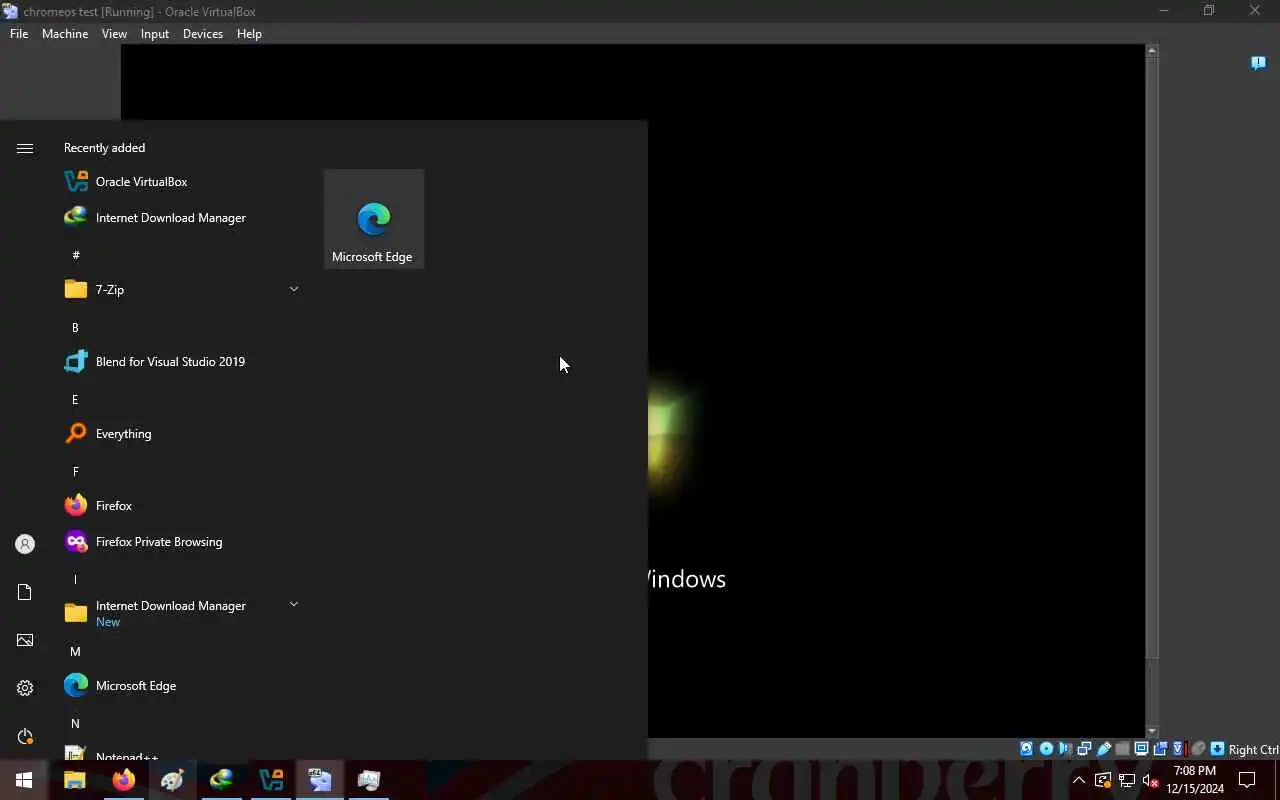Open the Action Center notifications button
The height and width of the screenshot is (800, 1280).
1247,780
